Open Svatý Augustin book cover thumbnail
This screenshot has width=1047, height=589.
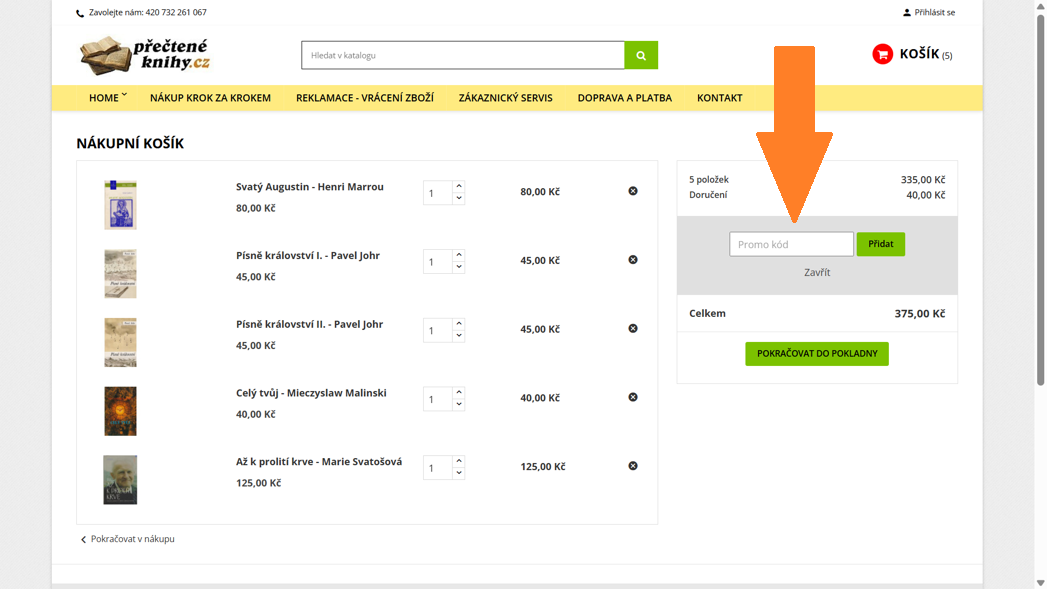pyautogui.click(x=120, y=205)
